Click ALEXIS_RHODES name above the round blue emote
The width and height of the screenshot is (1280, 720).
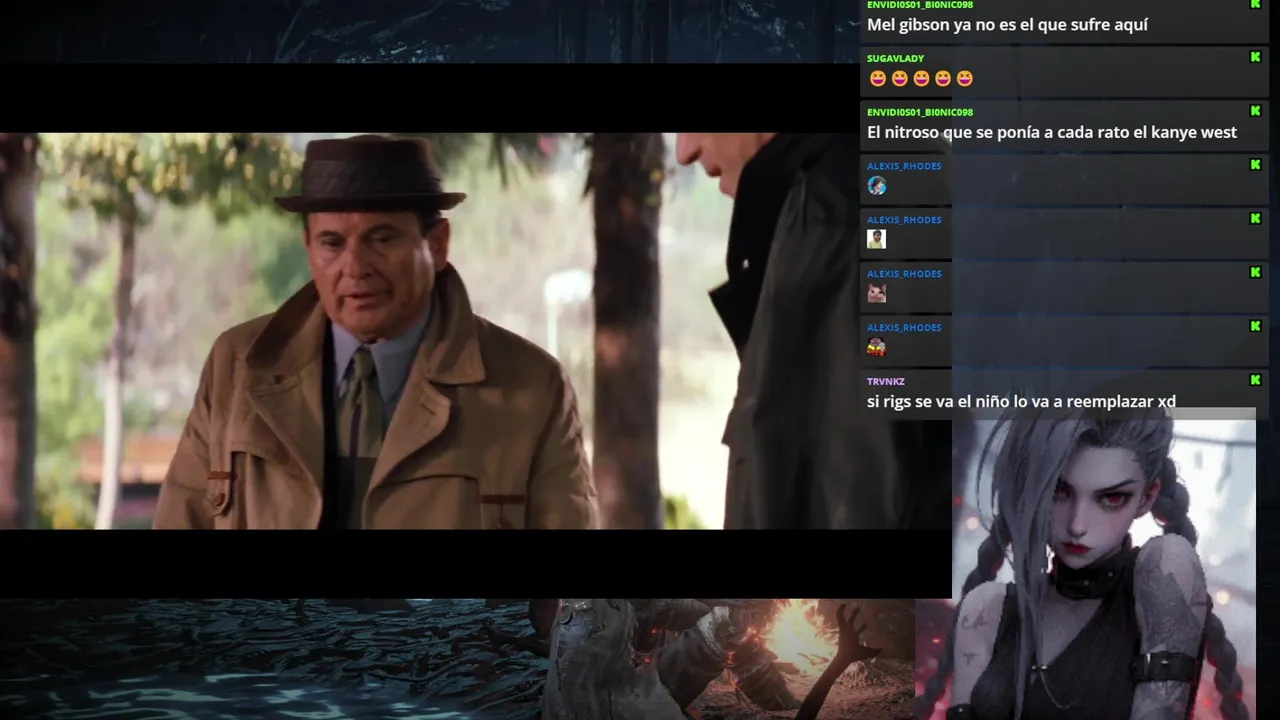coord(904,166)
